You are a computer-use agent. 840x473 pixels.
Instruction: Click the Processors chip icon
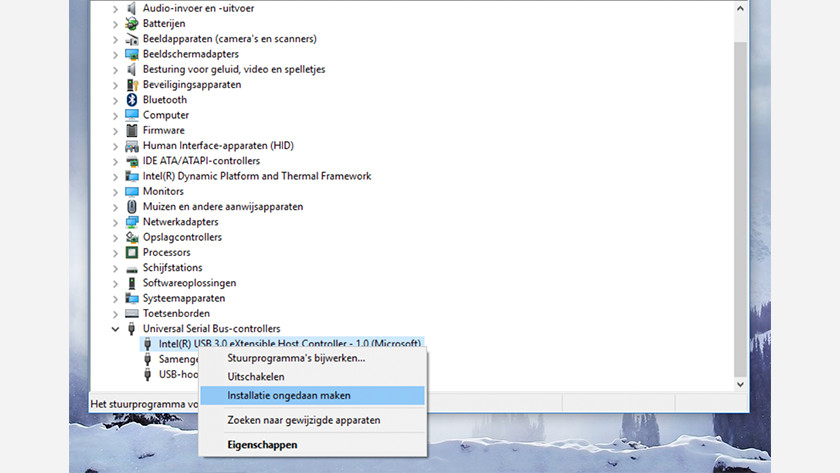[x=132, y=252]
